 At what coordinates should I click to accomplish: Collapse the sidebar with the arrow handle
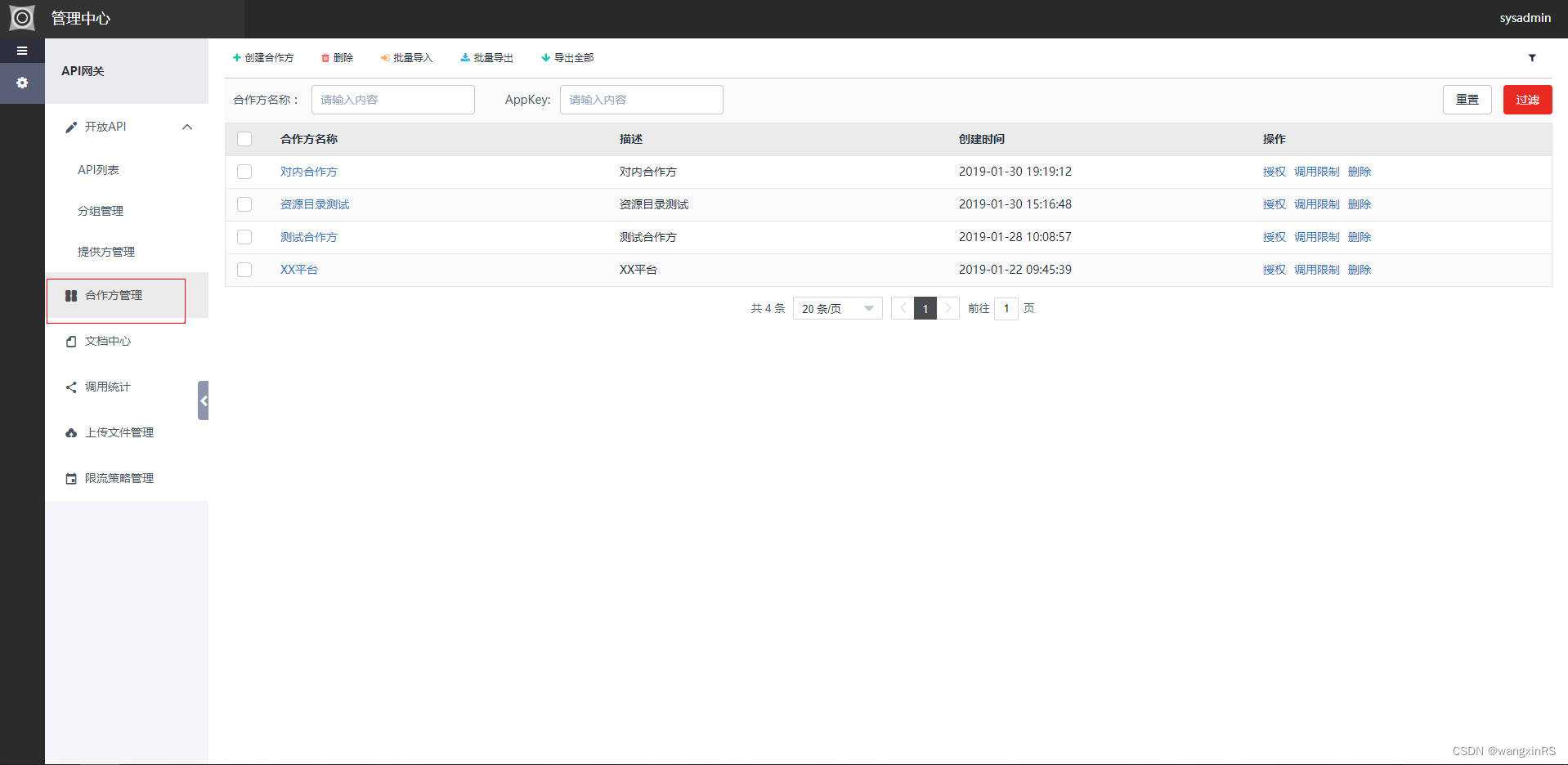[x=204, y=400]
